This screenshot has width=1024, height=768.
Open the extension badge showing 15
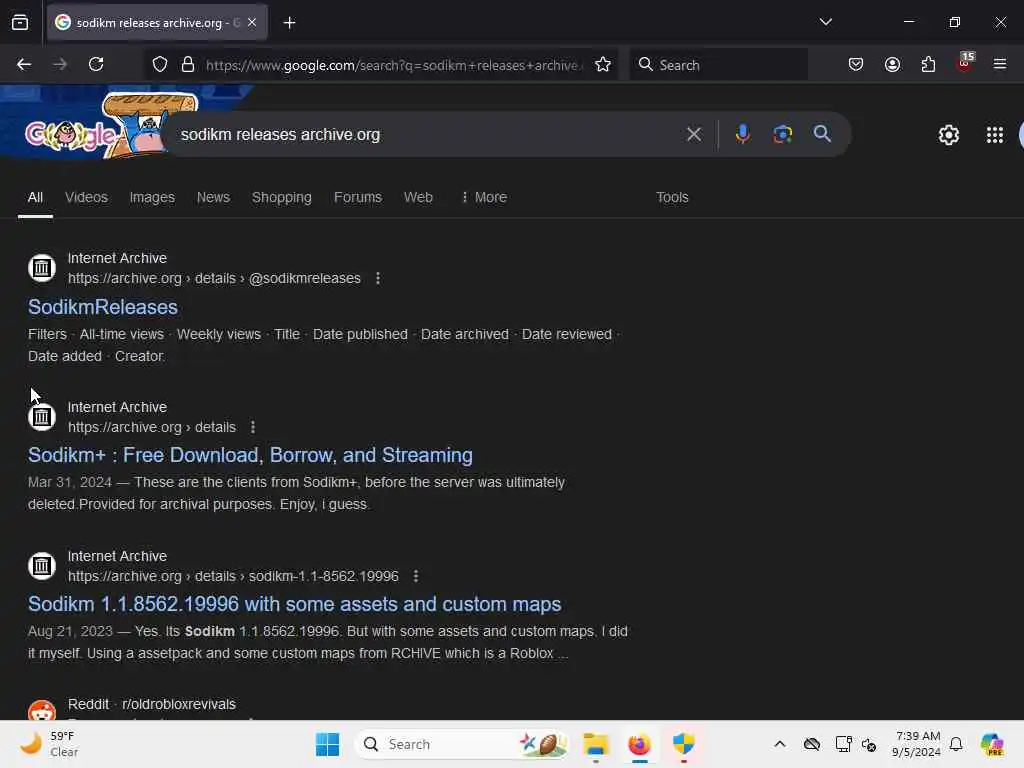[965, 63]
